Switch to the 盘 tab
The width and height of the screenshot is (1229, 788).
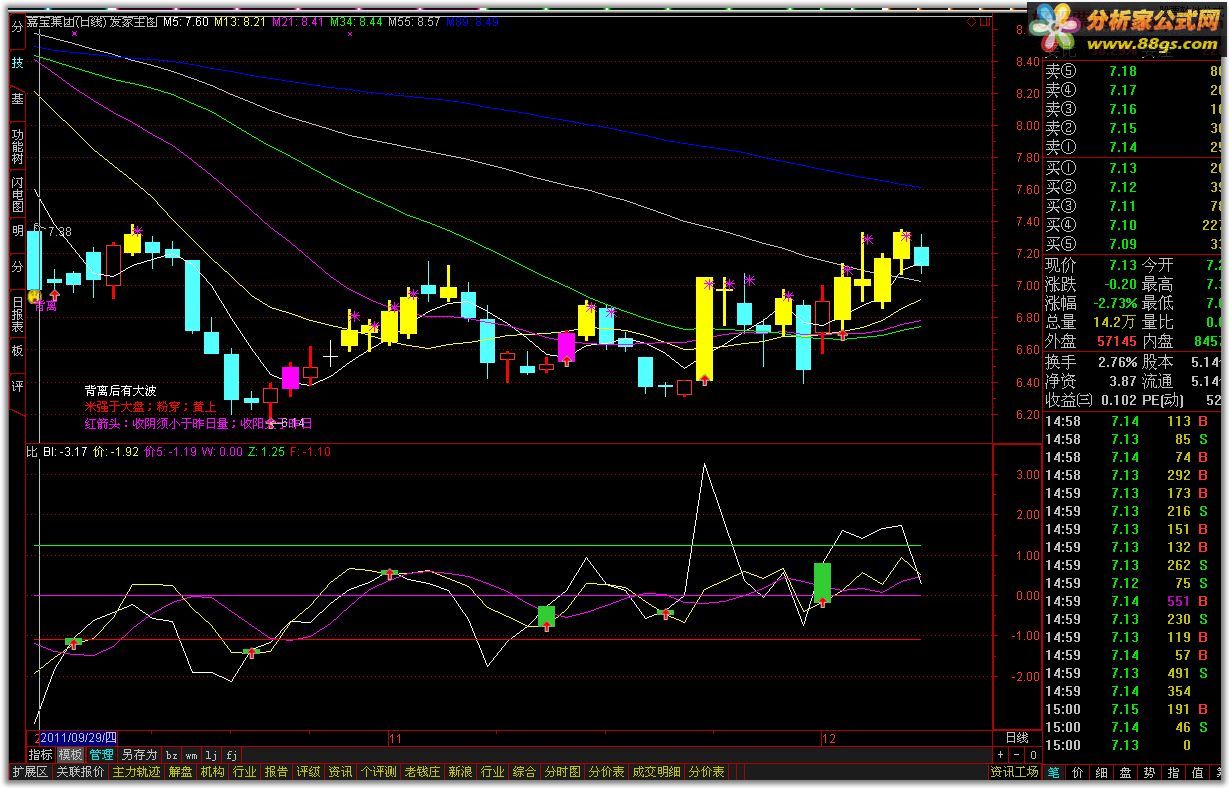pos(1126,772)
